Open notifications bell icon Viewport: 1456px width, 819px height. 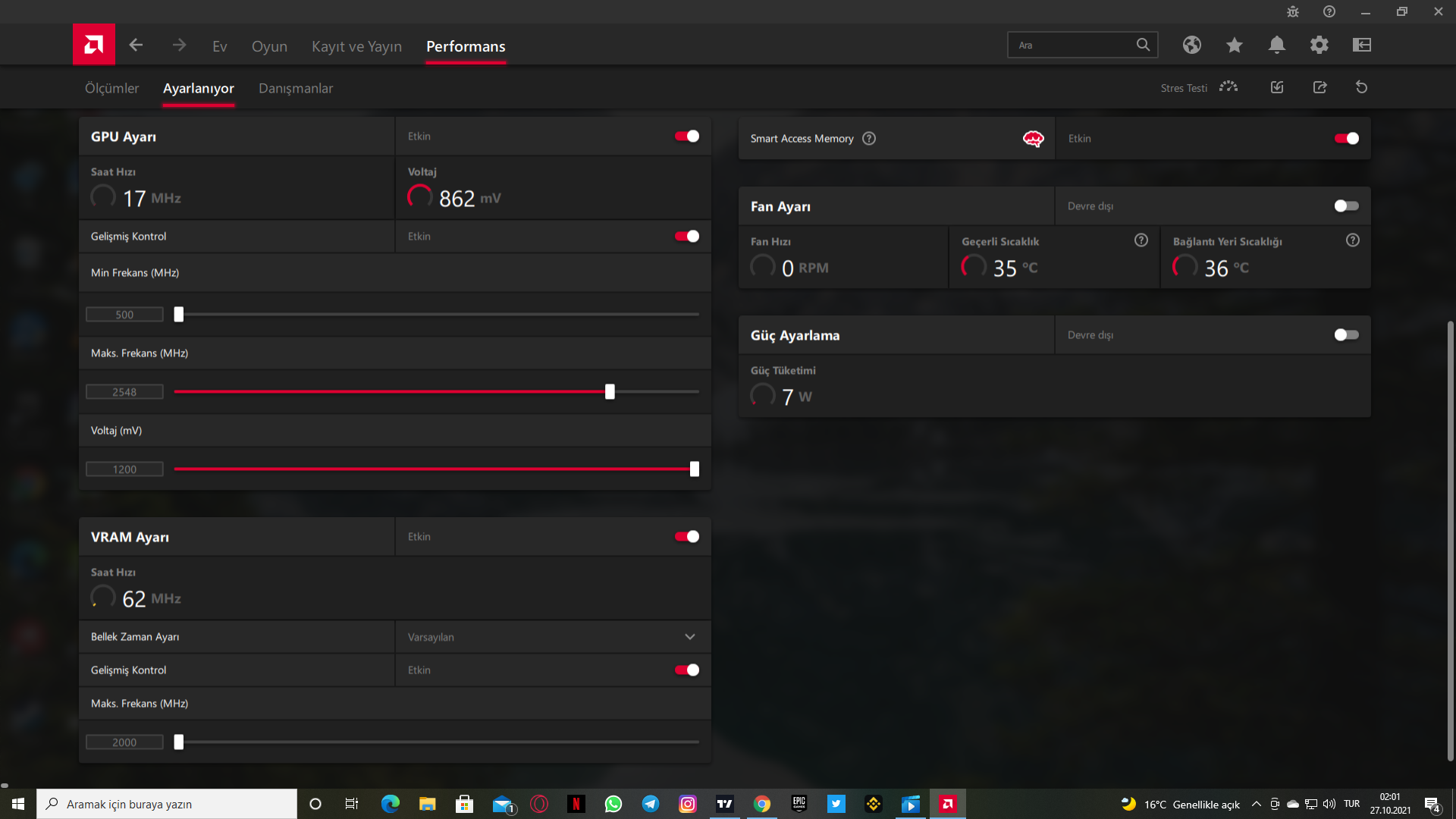tap(1276, 45)
